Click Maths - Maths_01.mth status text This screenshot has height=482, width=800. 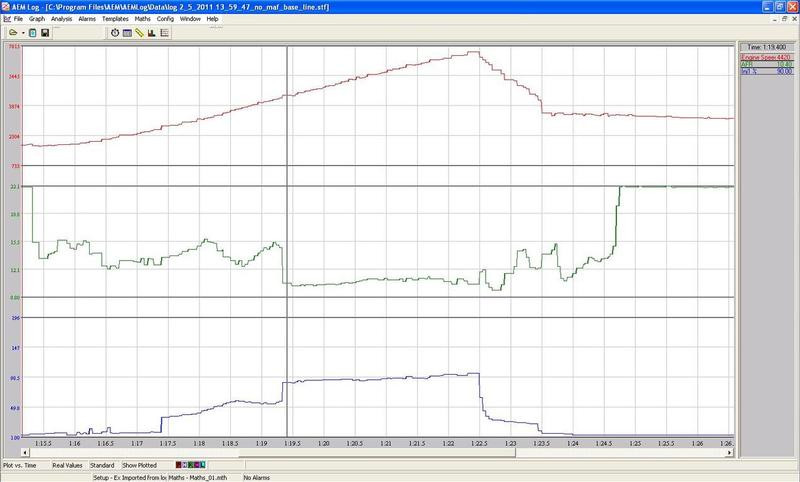click(x=197, y=478)
